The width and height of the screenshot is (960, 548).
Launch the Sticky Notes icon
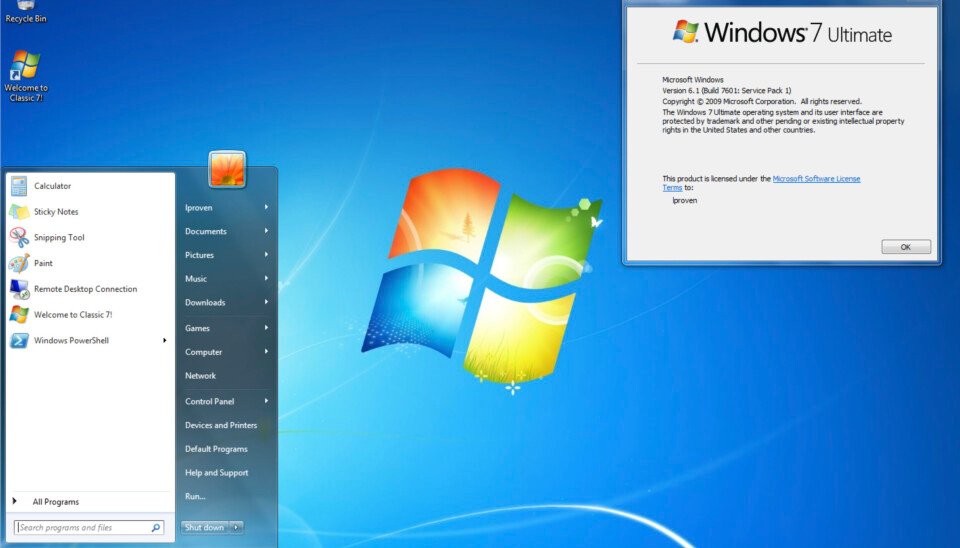click(x=19, y=212)
